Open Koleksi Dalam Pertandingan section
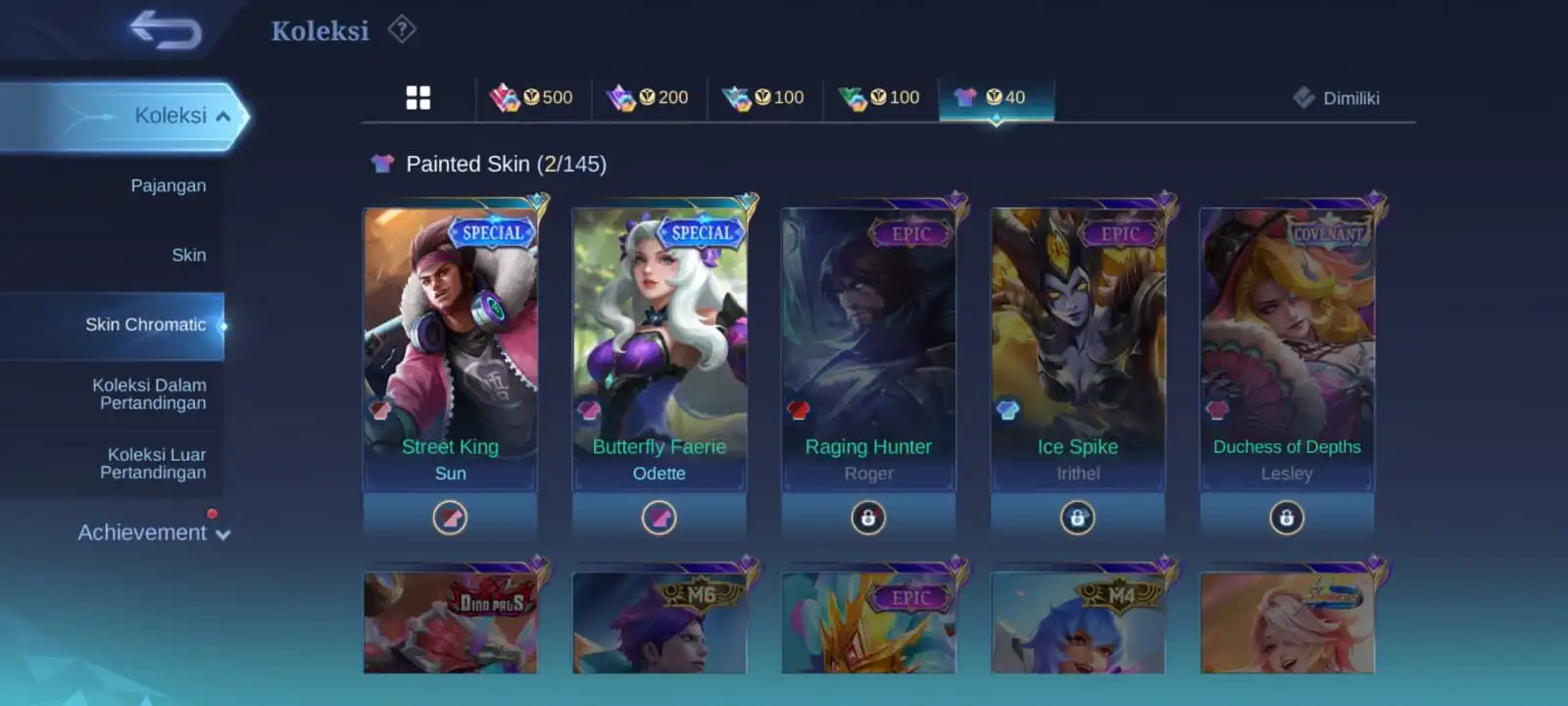 (149, 394)
